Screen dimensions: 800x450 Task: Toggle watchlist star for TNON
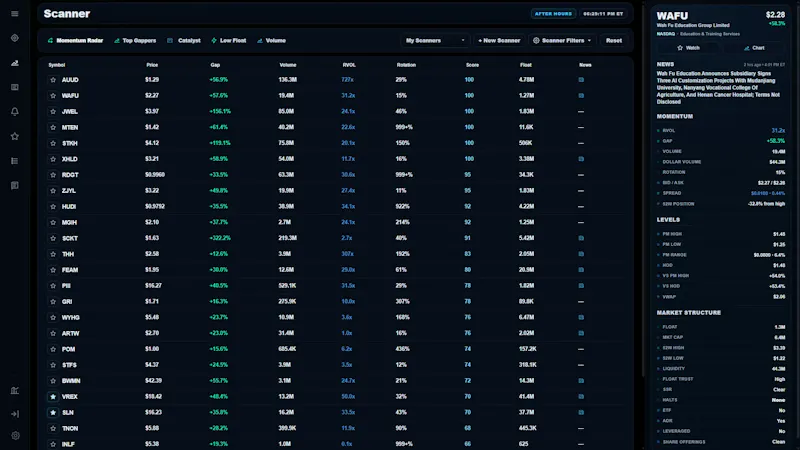[53, 428]
